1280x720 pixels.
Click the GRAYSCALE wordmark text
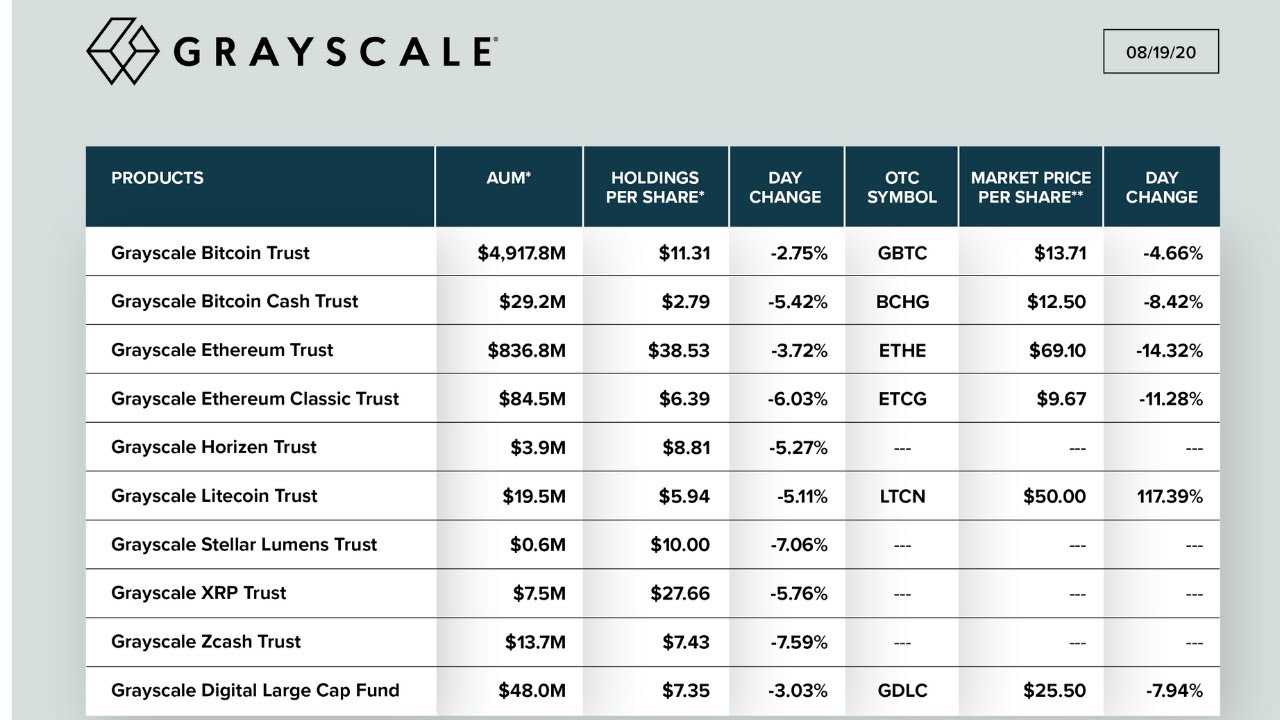point(335,52)
